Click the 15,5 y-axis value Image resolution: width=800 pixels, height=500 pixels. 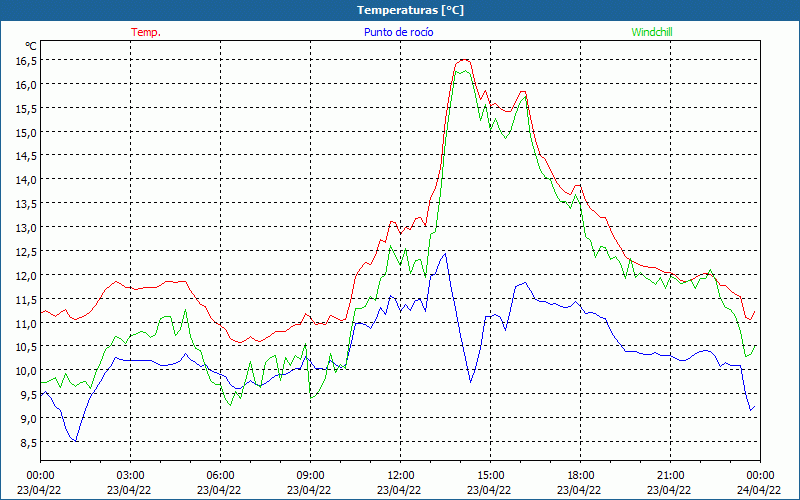coord(27,109)
